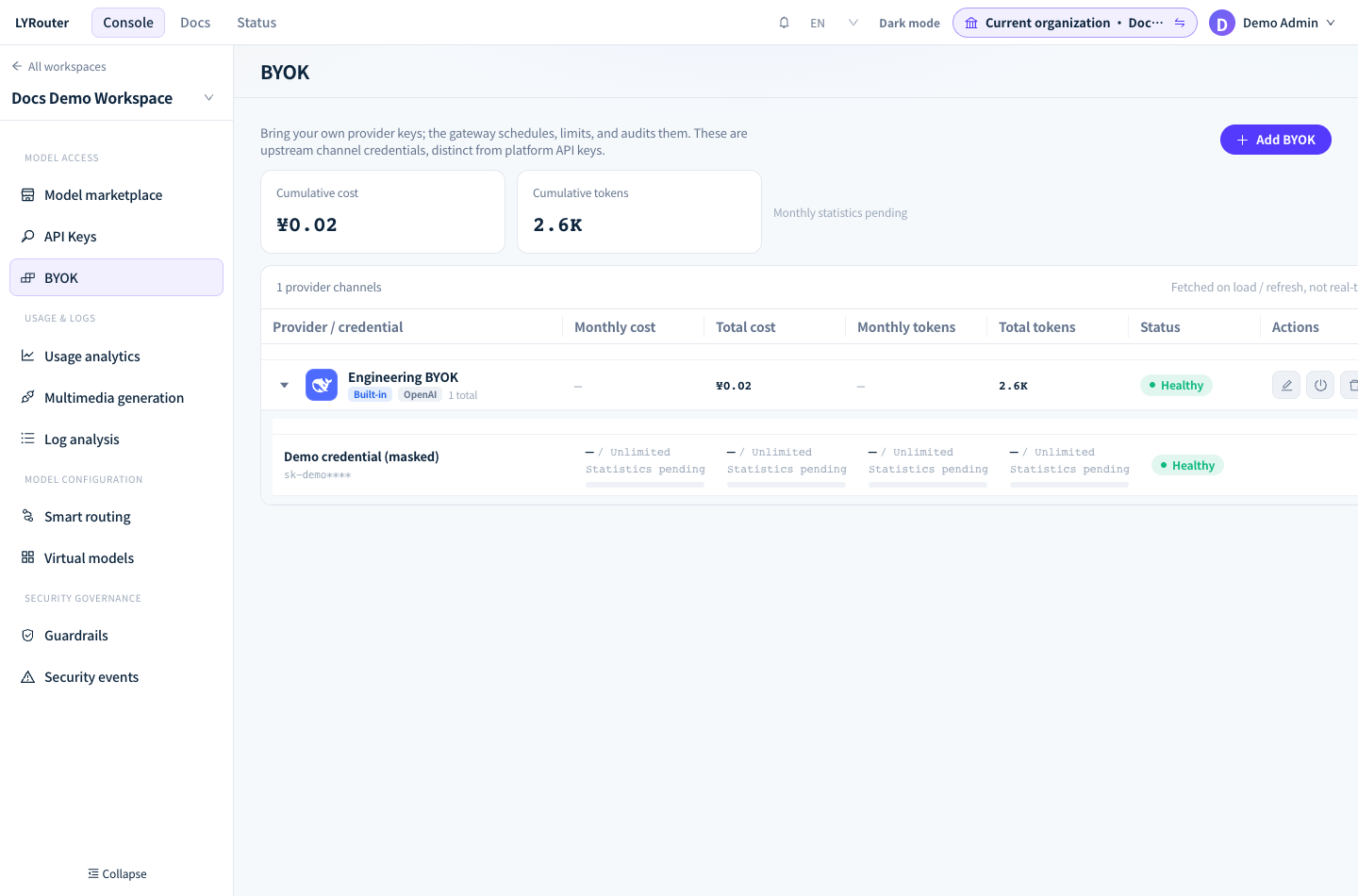The height and width of the screenshot is (896, 1358).
Task: Open the Docs tab
Action: tap(195, 23)
